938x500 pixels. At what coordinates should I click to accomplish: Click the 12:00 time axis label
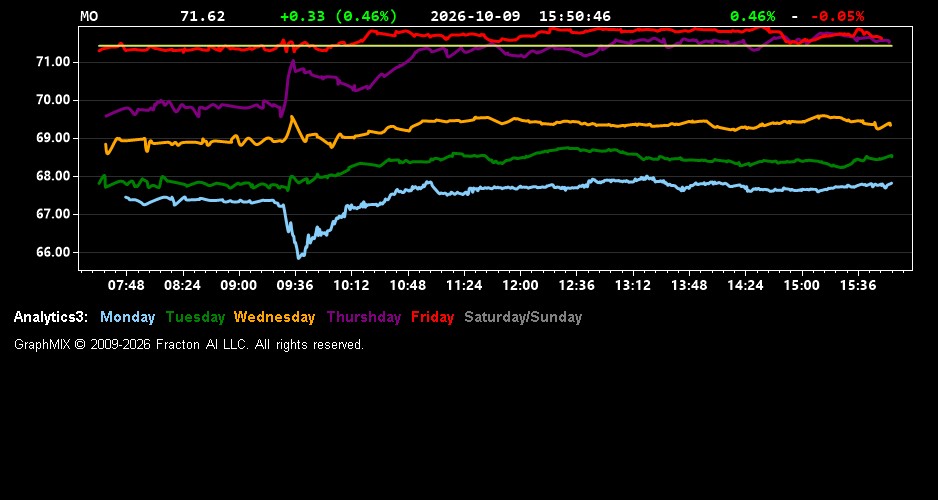point(520,285)
